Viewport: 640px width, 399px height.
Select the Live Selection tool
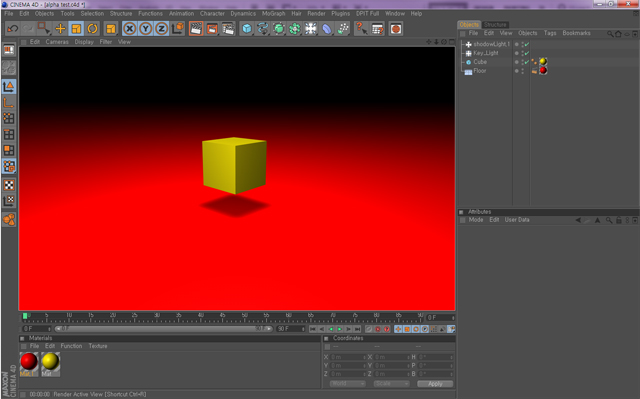[44, 29]
